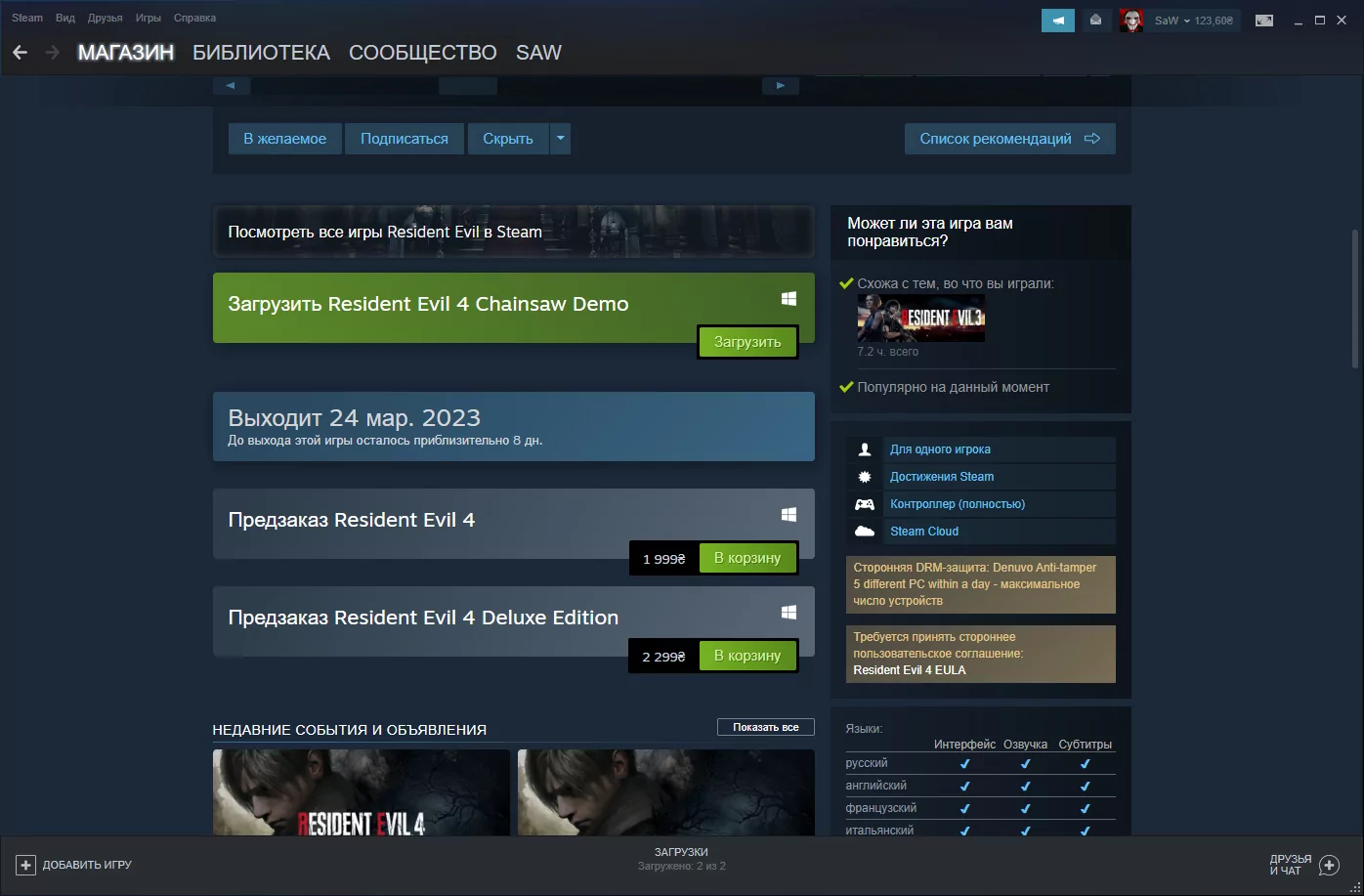
Task: Open the Игры menu
Action: tap(149, 18)
